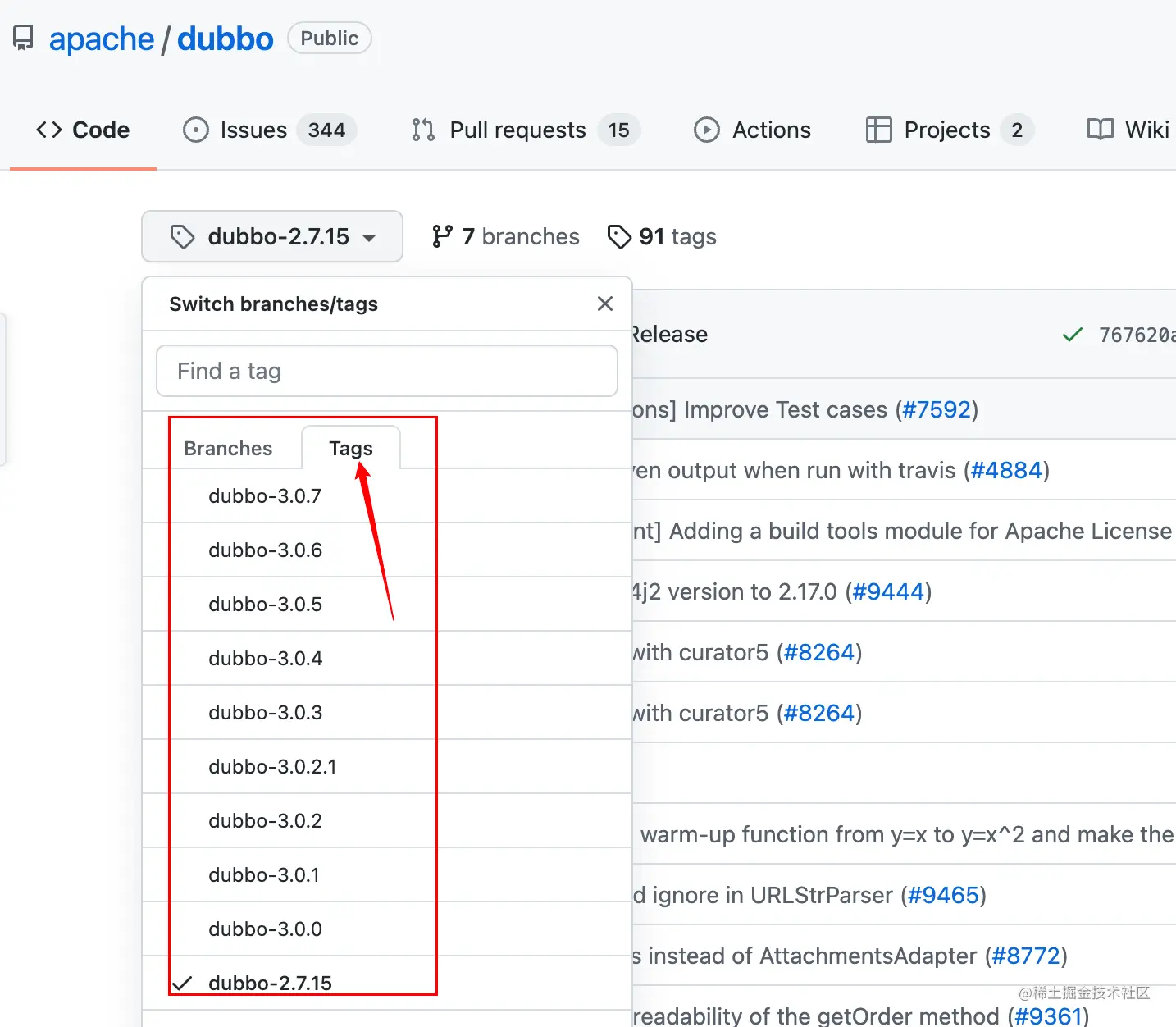Focus the Find a tag search field
Image resolution: width=1176 pixels, height=1027 pixels.
tap(387, 371)
